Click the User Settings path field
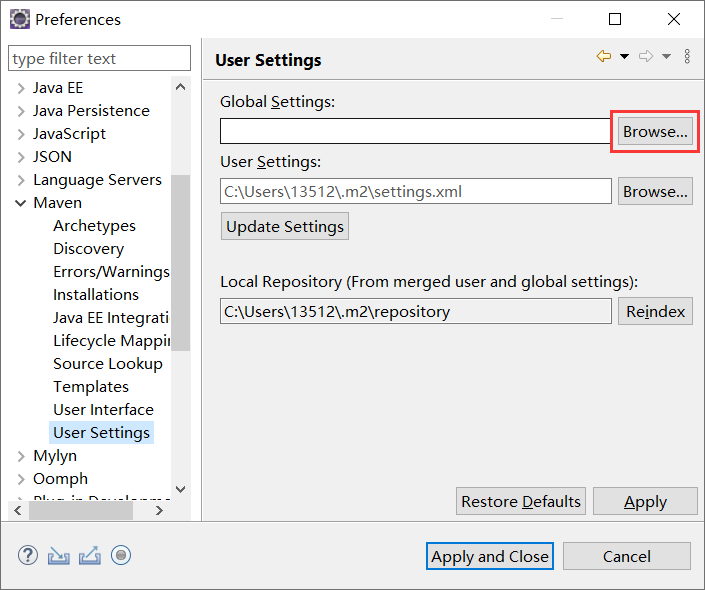Screen dimensions: 705x590 [x=416, y=192]
